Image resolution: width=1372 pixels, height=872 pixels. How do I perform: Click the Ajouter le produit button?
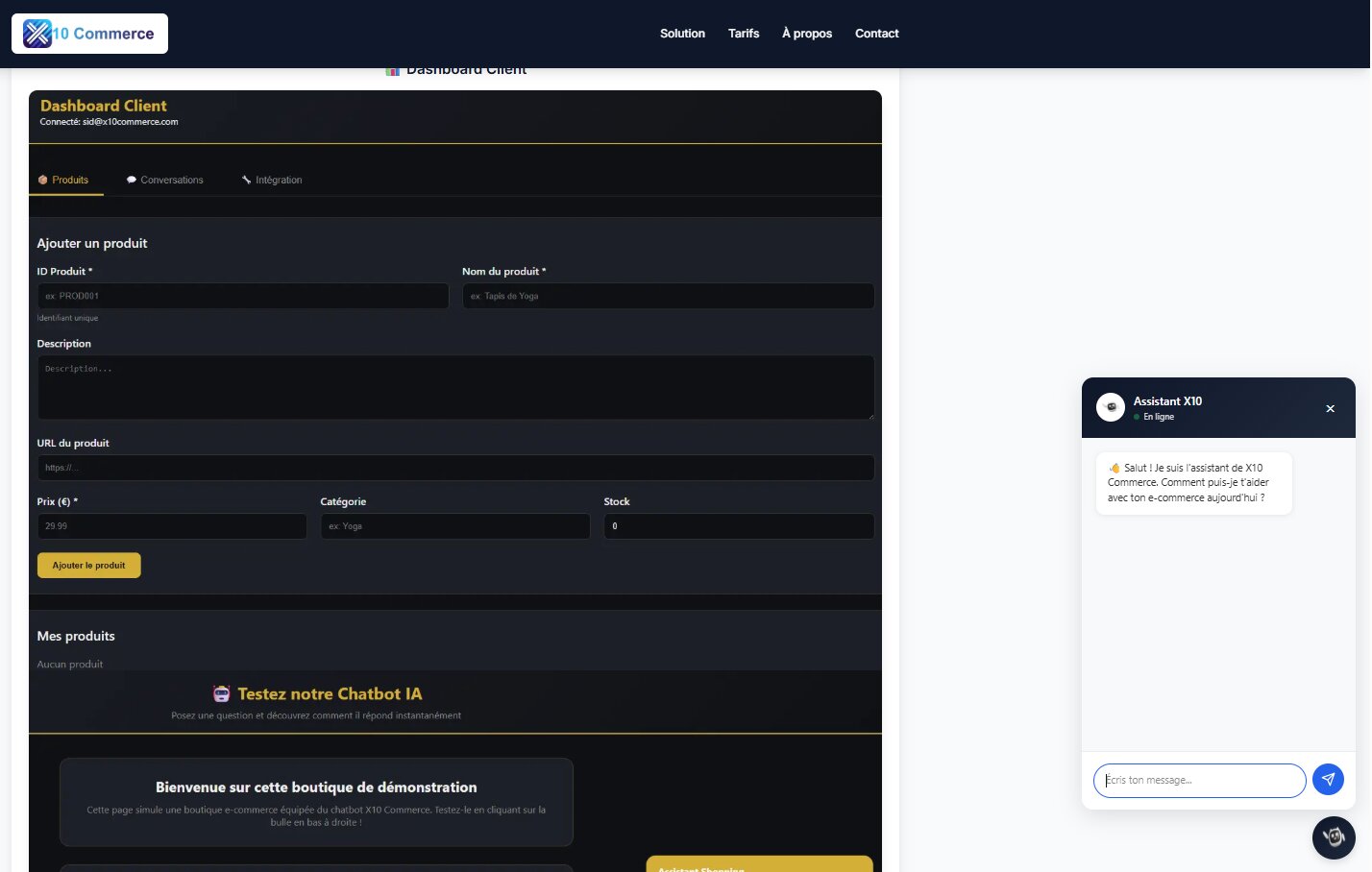pyautogui.click(x=89, y=566)
